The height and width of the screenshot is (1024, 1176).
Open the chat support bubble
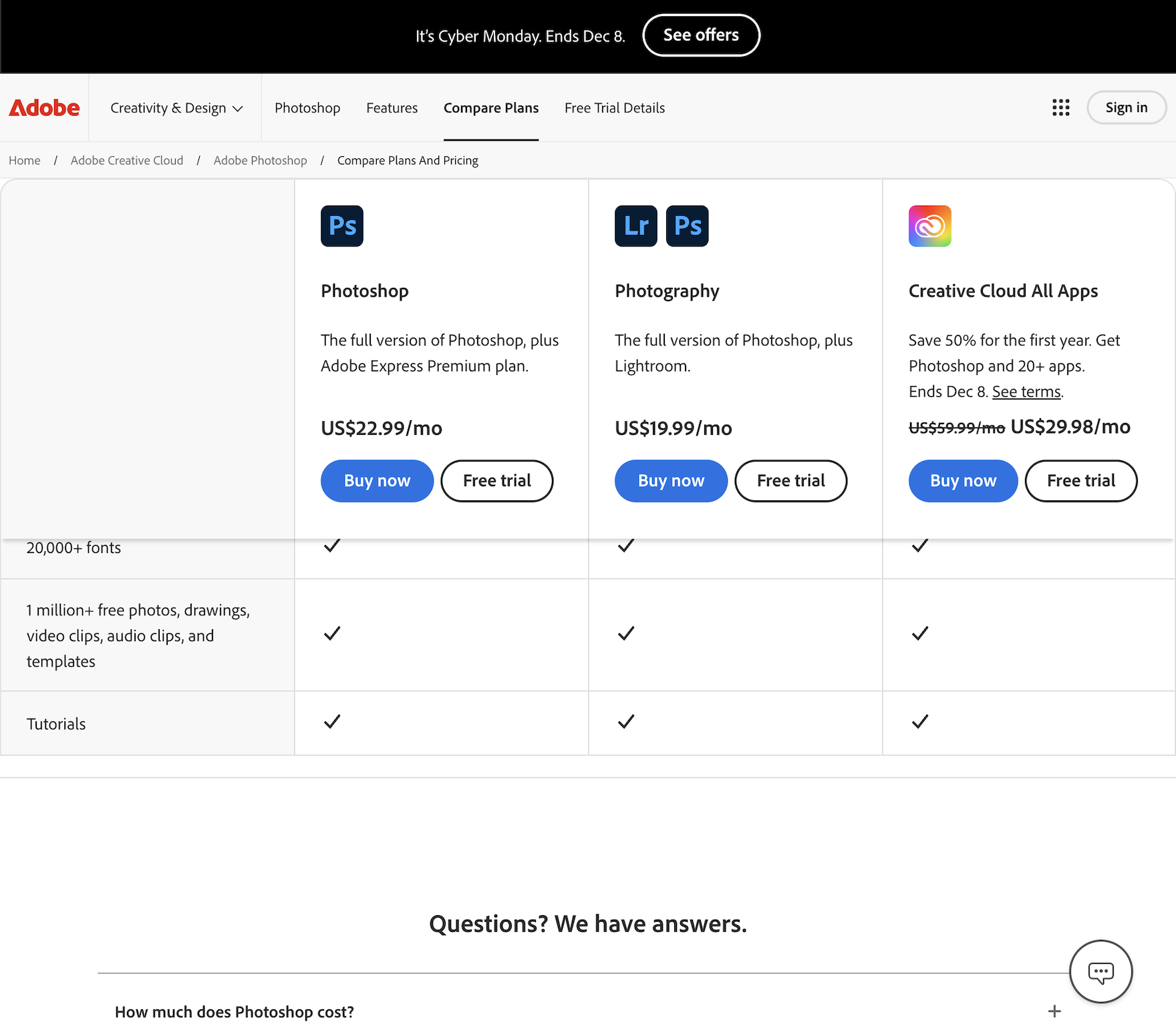click(1100, 971)
